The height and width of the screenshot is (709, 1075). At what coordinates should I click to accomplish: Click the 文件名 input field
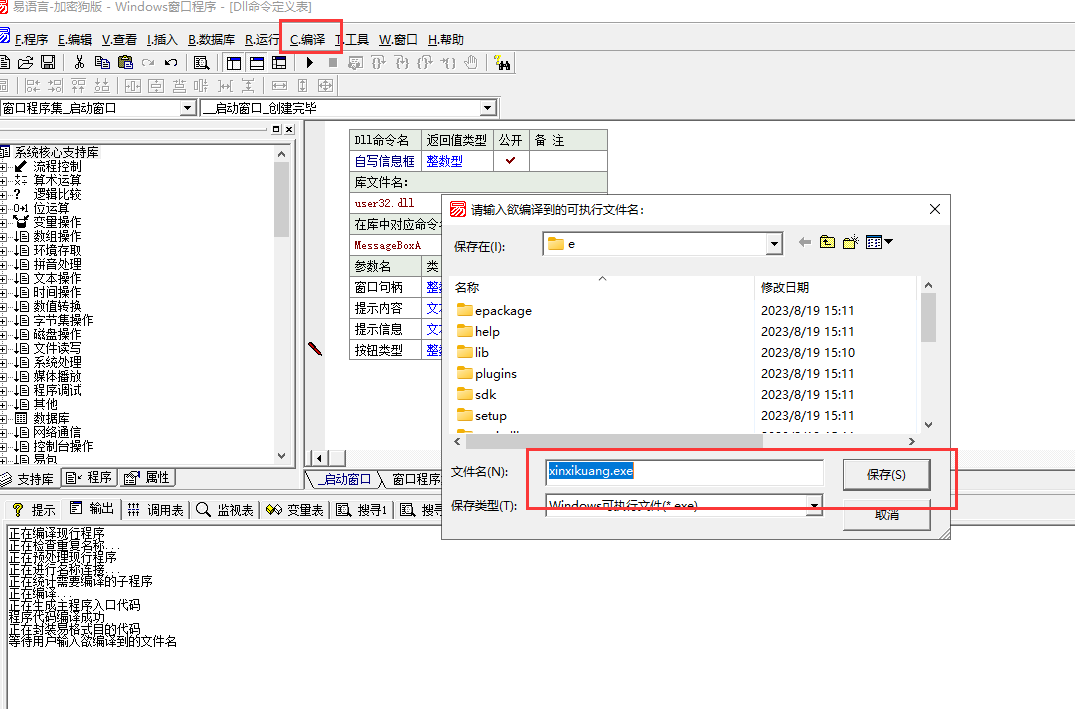pos(684,472)
